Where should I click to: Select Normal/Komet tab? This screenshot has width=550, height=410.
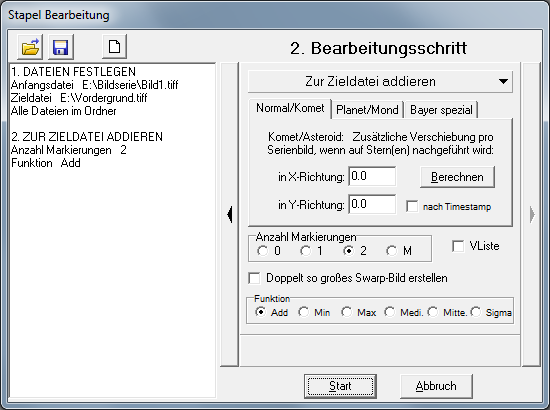point(290,108)
